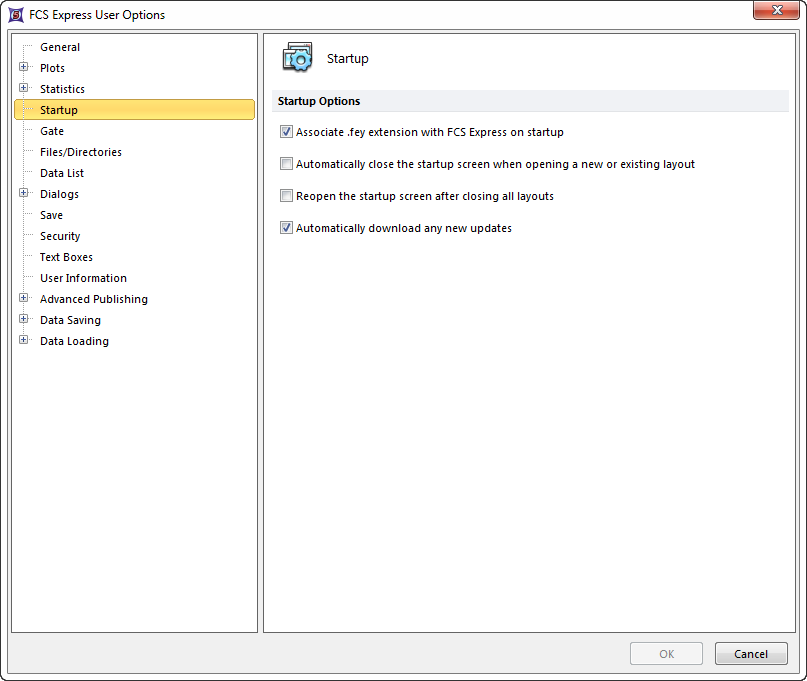
Task: Open the Gate options page
Action: 52,131
